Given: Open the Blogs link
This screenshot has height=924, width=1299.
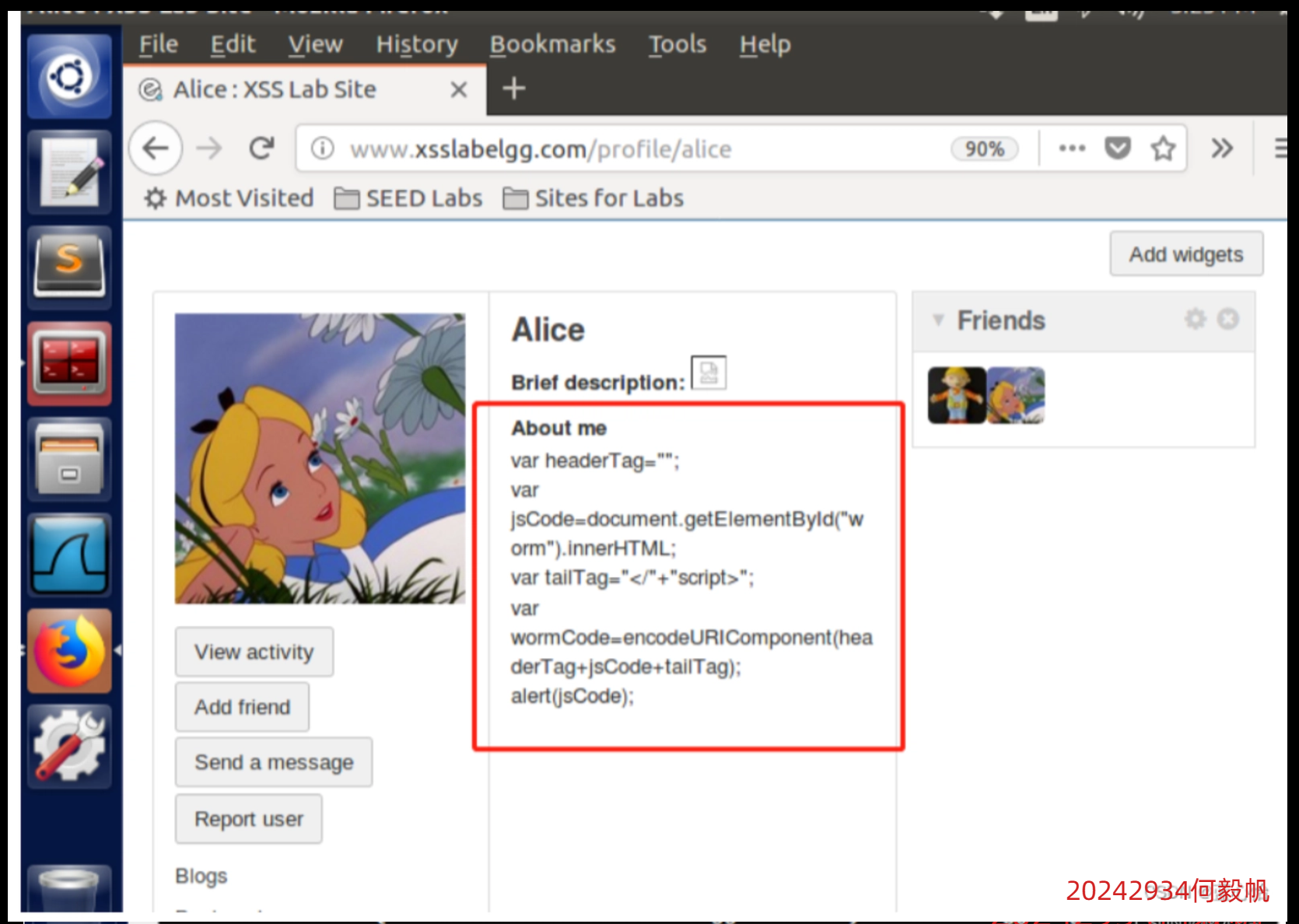Looking at the screenshot, I should click(x=201, y=876).
